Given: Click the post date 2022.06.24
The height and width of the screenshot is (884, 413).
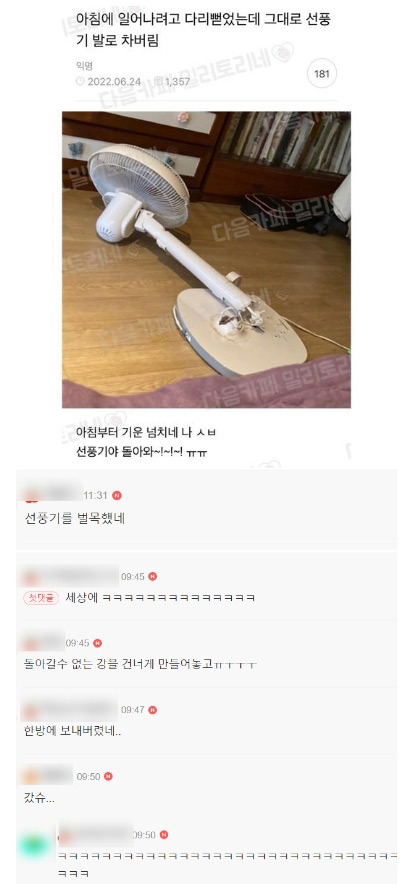Looking at the screenshot, I should (x=114, y=82).
